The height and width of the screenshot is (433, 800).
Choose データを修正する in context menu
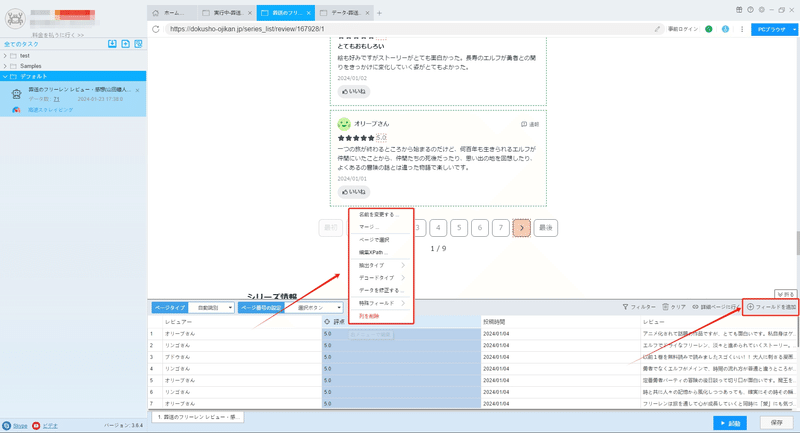coord(381,290)
